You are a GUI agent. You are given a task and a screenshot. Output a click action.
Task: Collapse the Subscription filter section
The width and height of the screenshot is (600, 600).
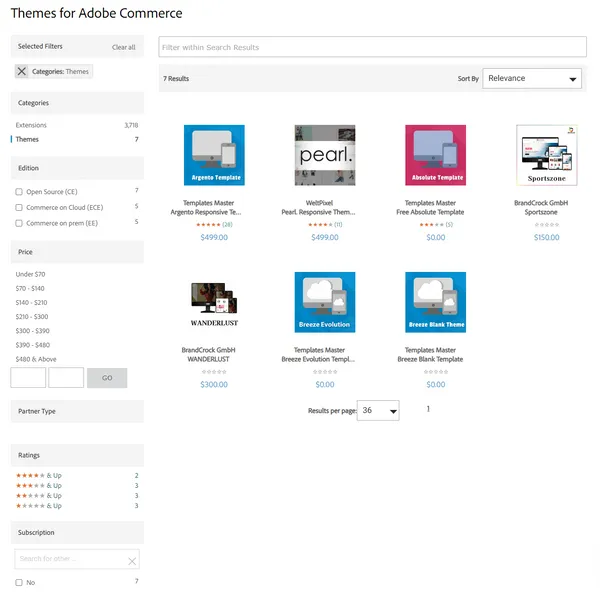pyautogui.click(x=77, y=533)
